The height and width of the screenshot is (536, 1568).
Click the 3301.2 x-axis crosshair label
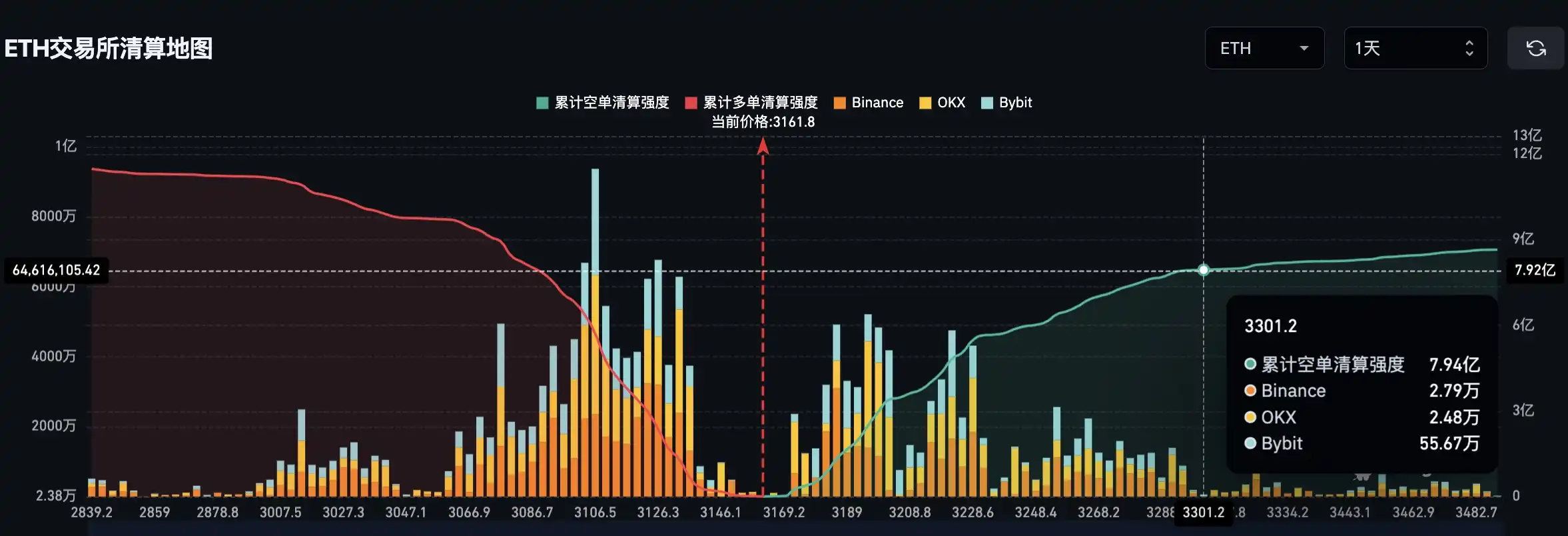coord(1203,512)
